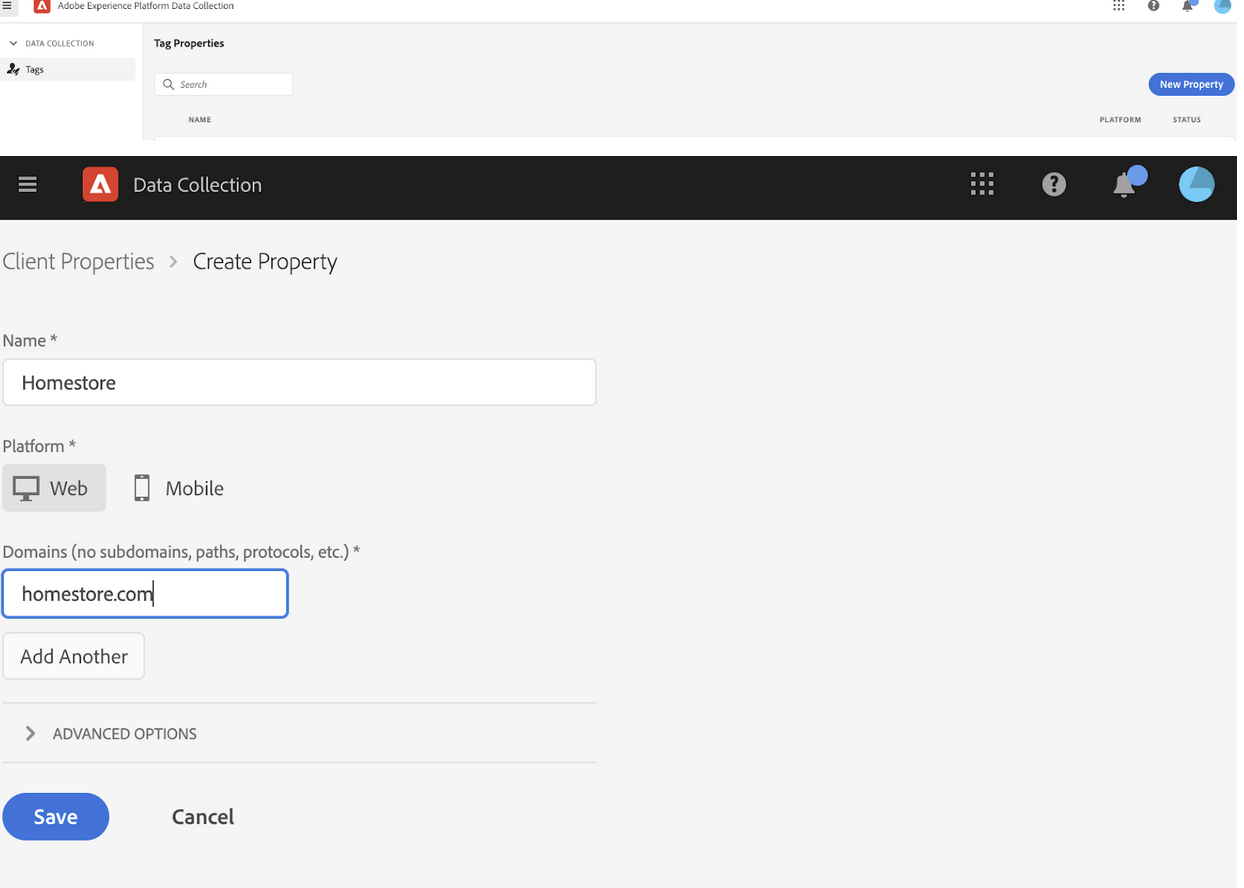Open notifications bell in dark header

[x=1126, y=183]
